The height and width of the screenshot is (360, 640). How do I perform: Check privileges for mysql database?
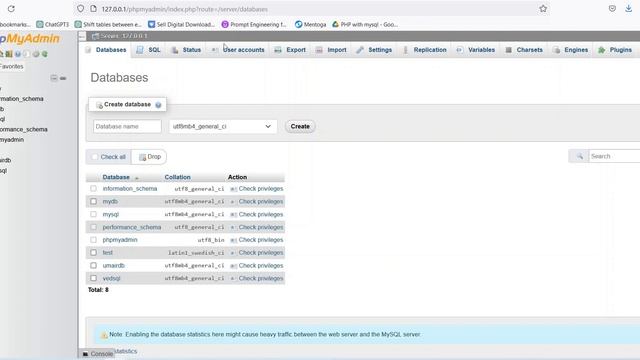257,214
